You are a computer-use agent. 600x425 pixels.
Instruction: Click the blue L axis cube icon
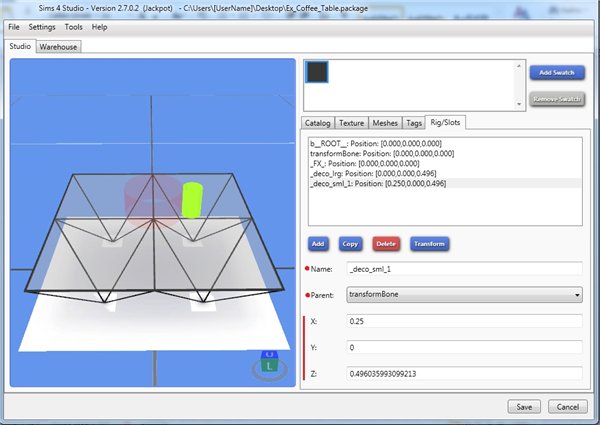269,361
